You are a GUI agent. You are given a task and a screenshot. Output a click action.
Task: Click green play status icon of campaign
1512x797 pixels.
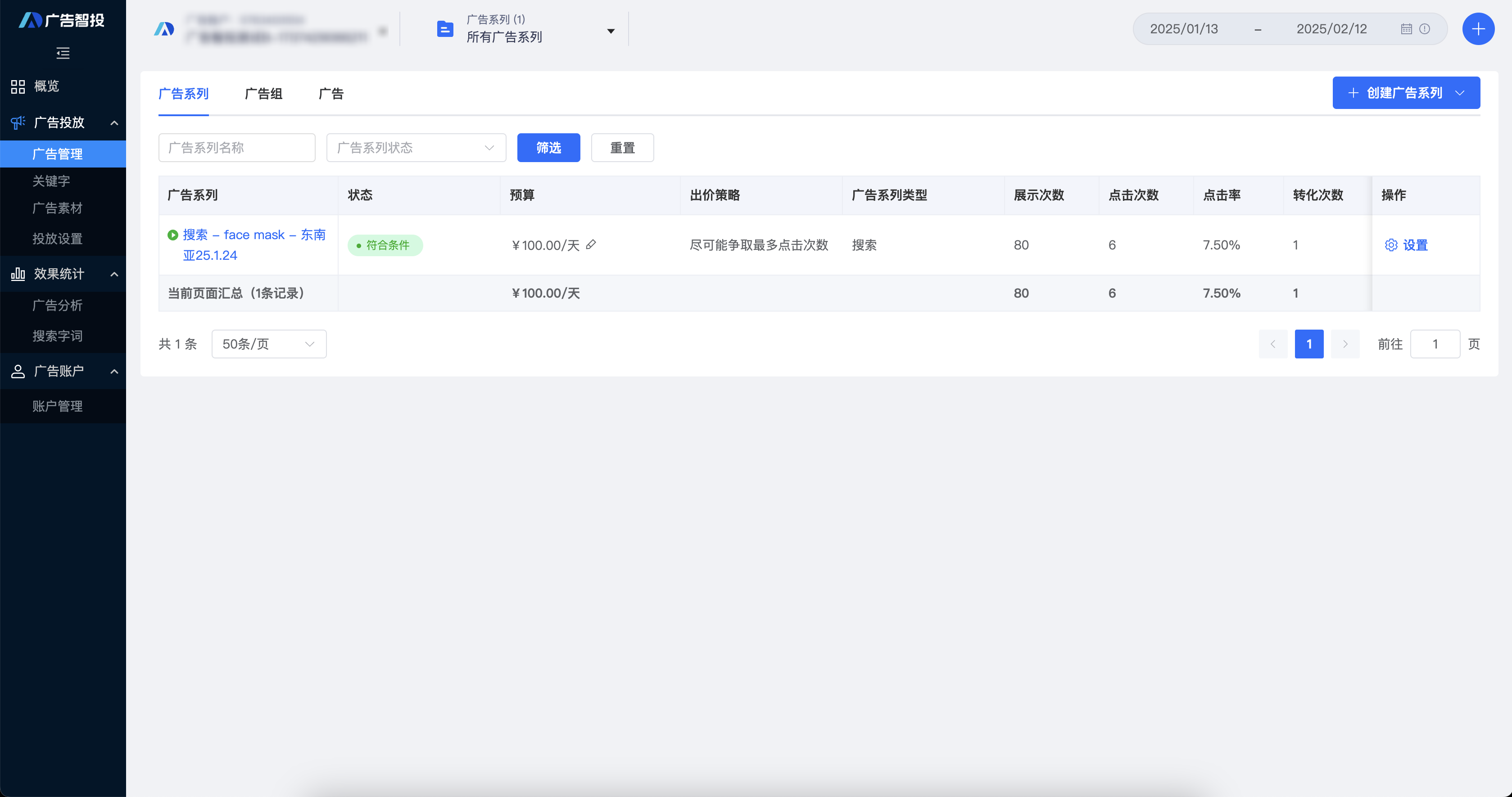point(172,235)
